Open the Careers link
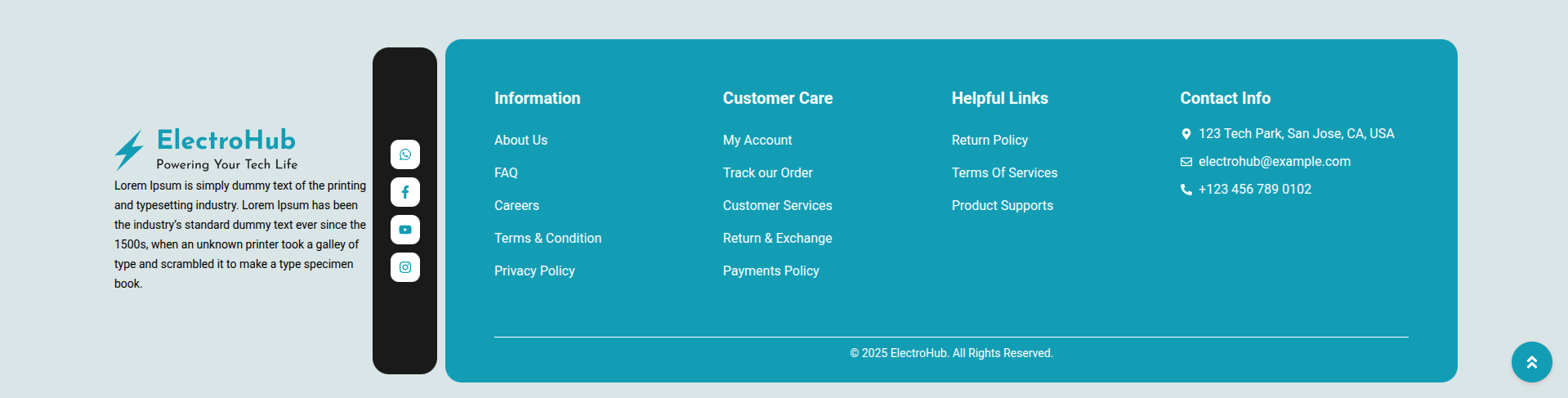The height and width of the screenshot is (398, 1568). [x=516, y=206]
